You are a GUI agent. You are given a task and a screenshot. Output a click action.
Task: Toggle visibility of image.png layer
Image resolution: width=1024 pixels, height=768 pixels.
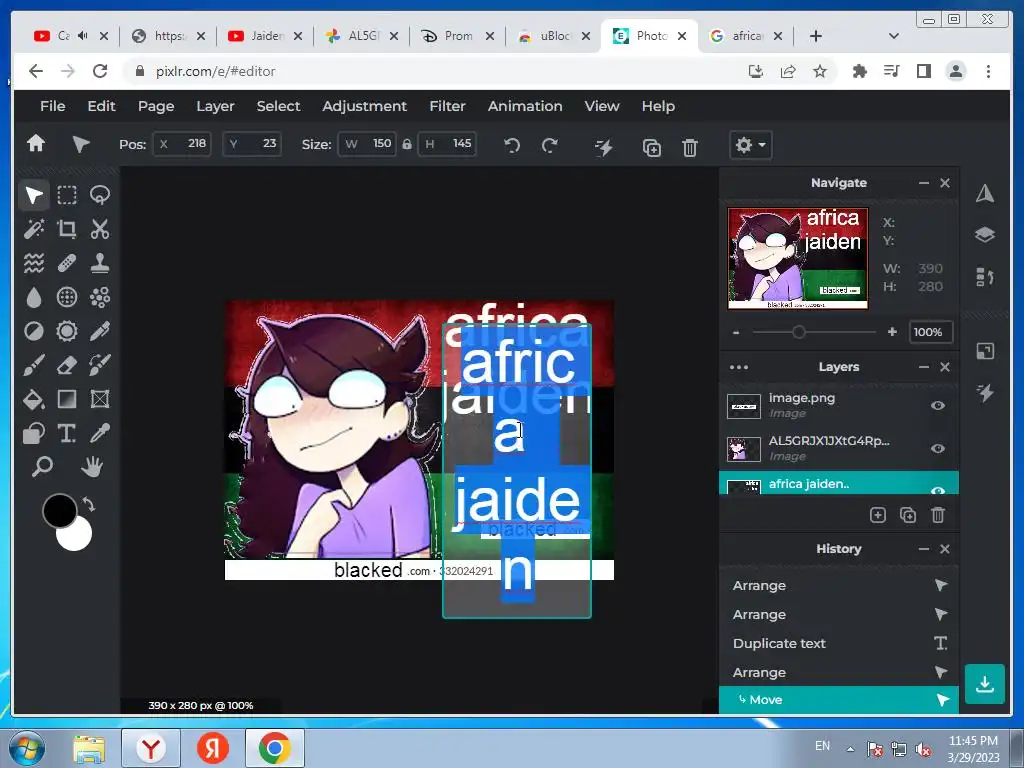point(938,406)
